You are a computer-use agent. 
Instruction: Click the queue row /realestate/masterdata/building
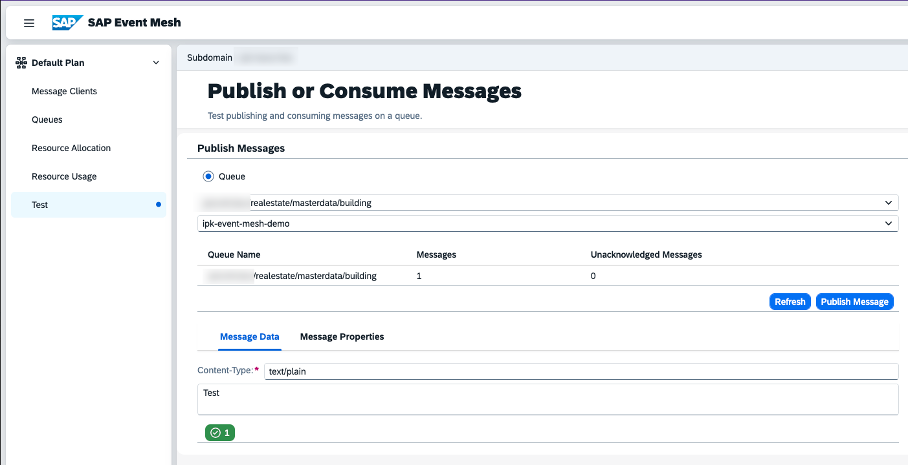[x=548, y=276]
